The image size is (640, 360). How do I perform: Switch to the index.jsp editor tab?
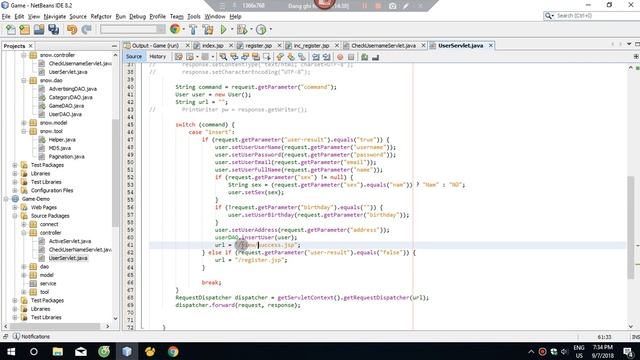pos(212,46)
